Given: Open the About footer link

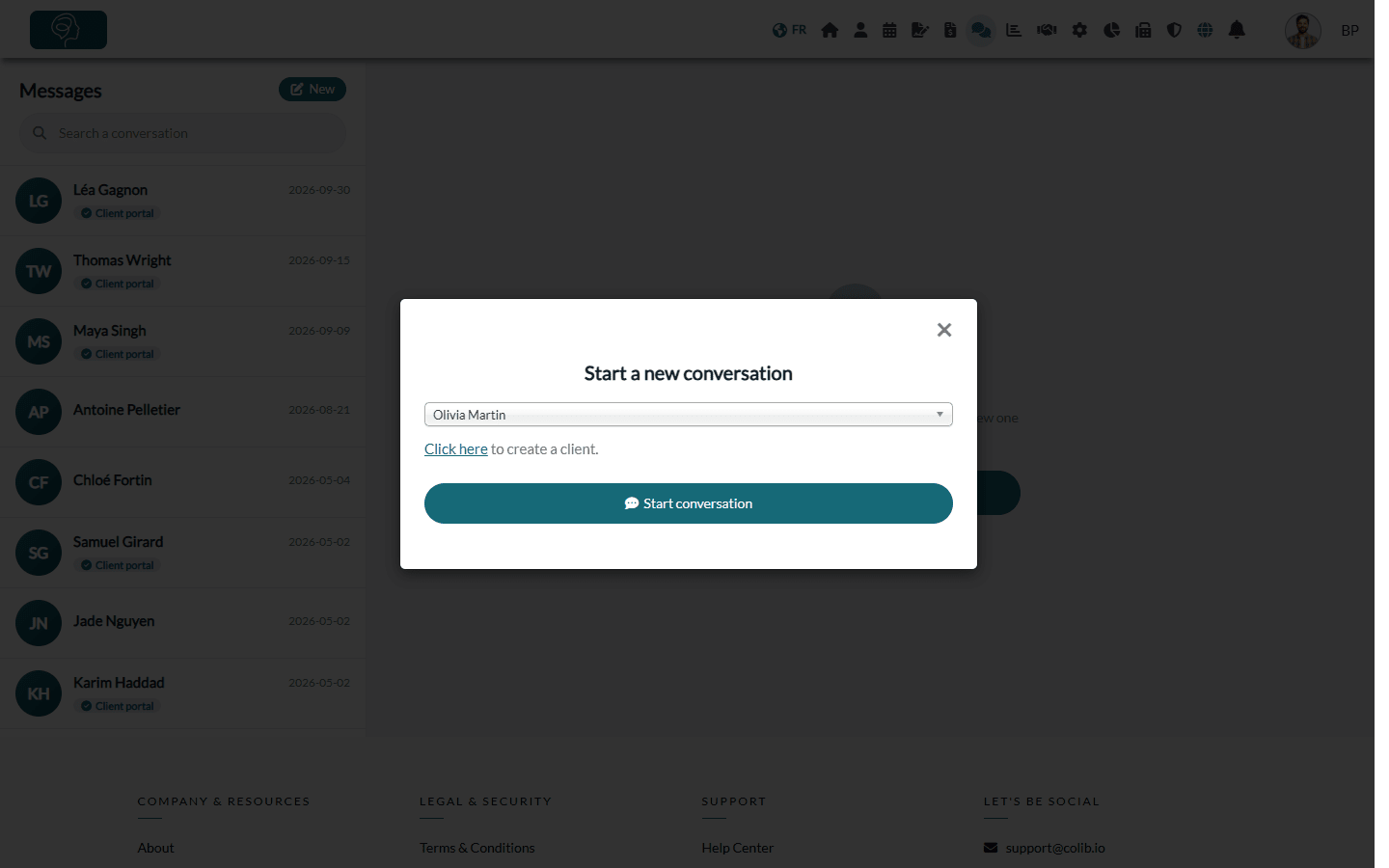Looking at the screenshot, I should [x=155, y=848].
